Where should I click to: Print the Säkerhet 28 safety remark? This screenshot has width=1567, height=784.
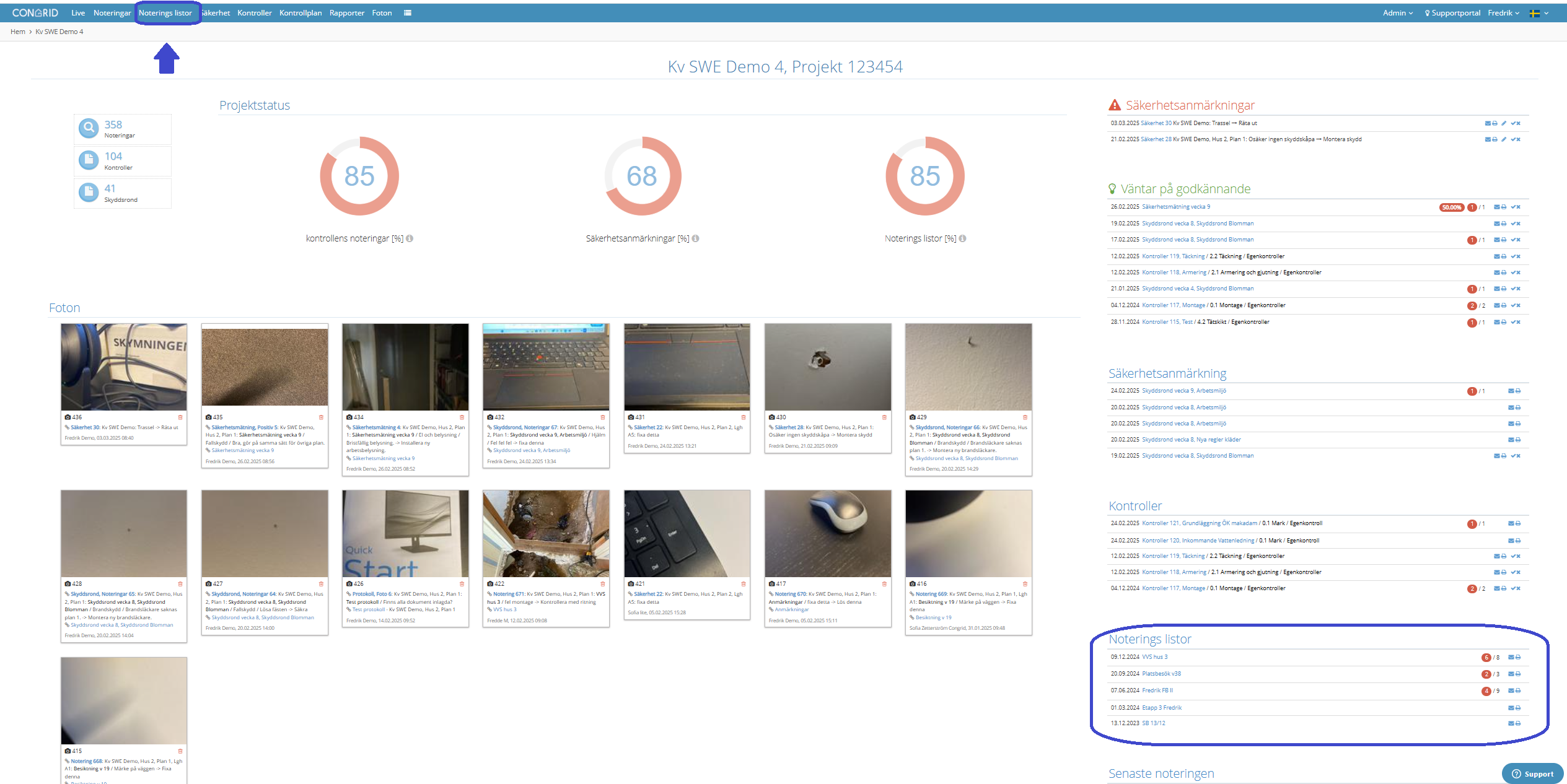coord(1495,139)
